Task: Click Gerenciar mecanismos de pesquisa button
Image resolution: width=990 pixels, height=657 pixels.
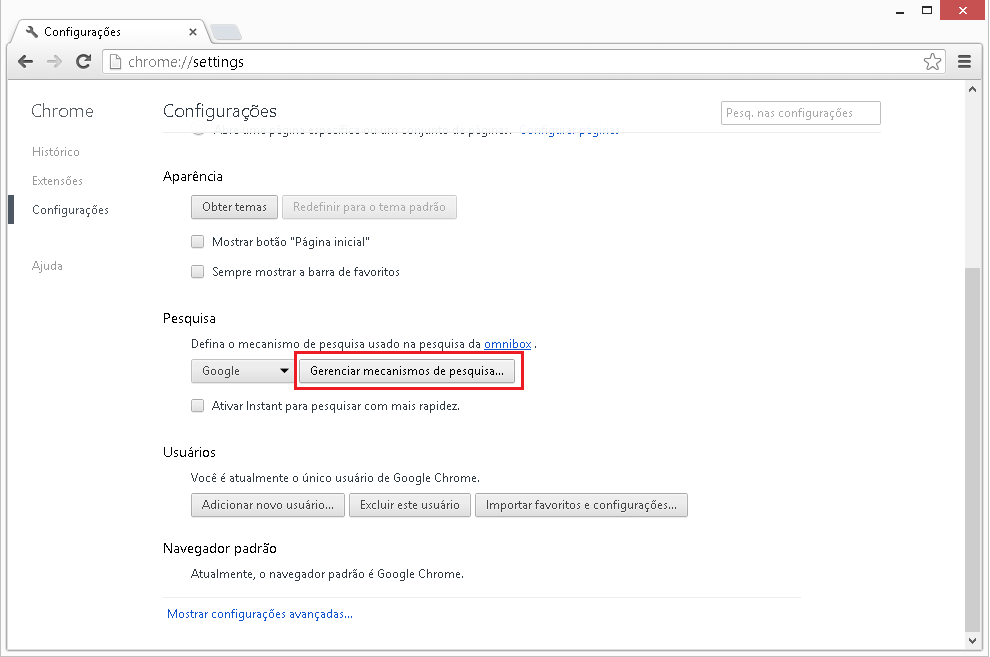Action: click(407, 371)
